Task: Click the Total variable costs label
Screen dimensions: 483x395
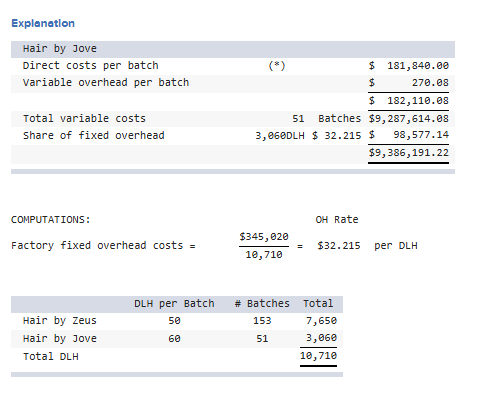Action: coord(84,118)
